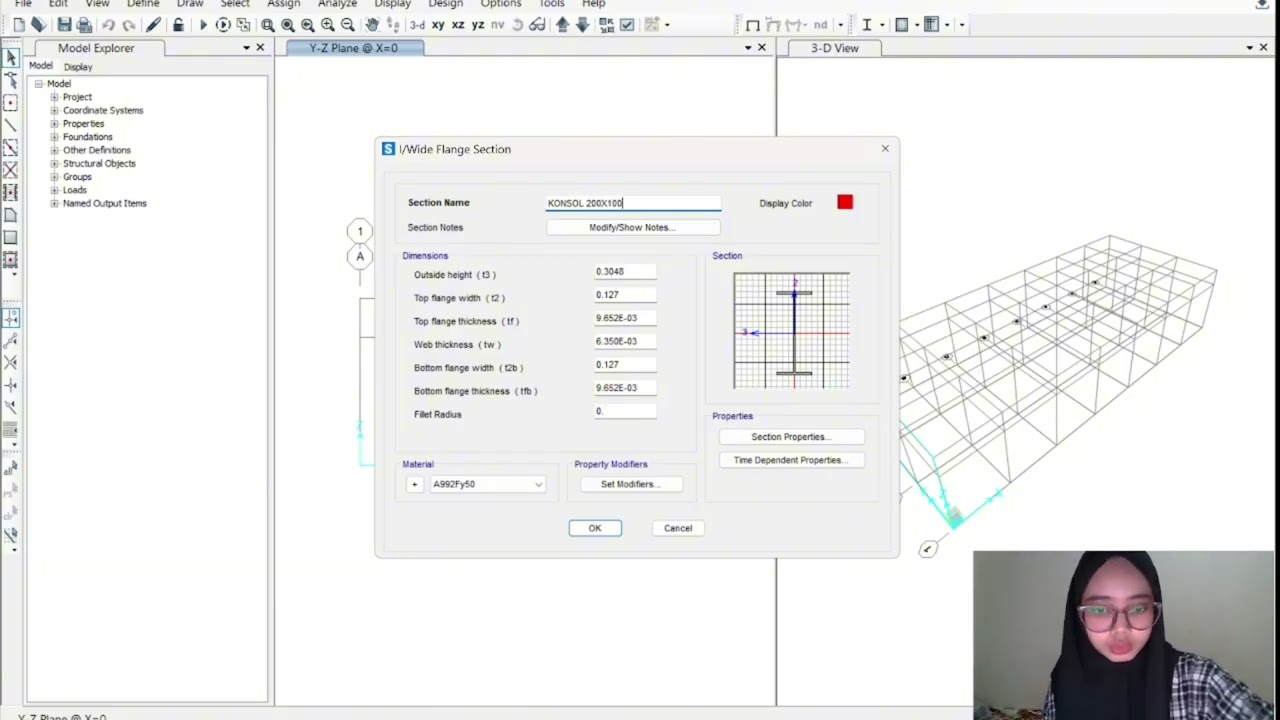Open the Model Explorer panel dropdown arrow
The image size is (1280, 720).
point(246,48)
